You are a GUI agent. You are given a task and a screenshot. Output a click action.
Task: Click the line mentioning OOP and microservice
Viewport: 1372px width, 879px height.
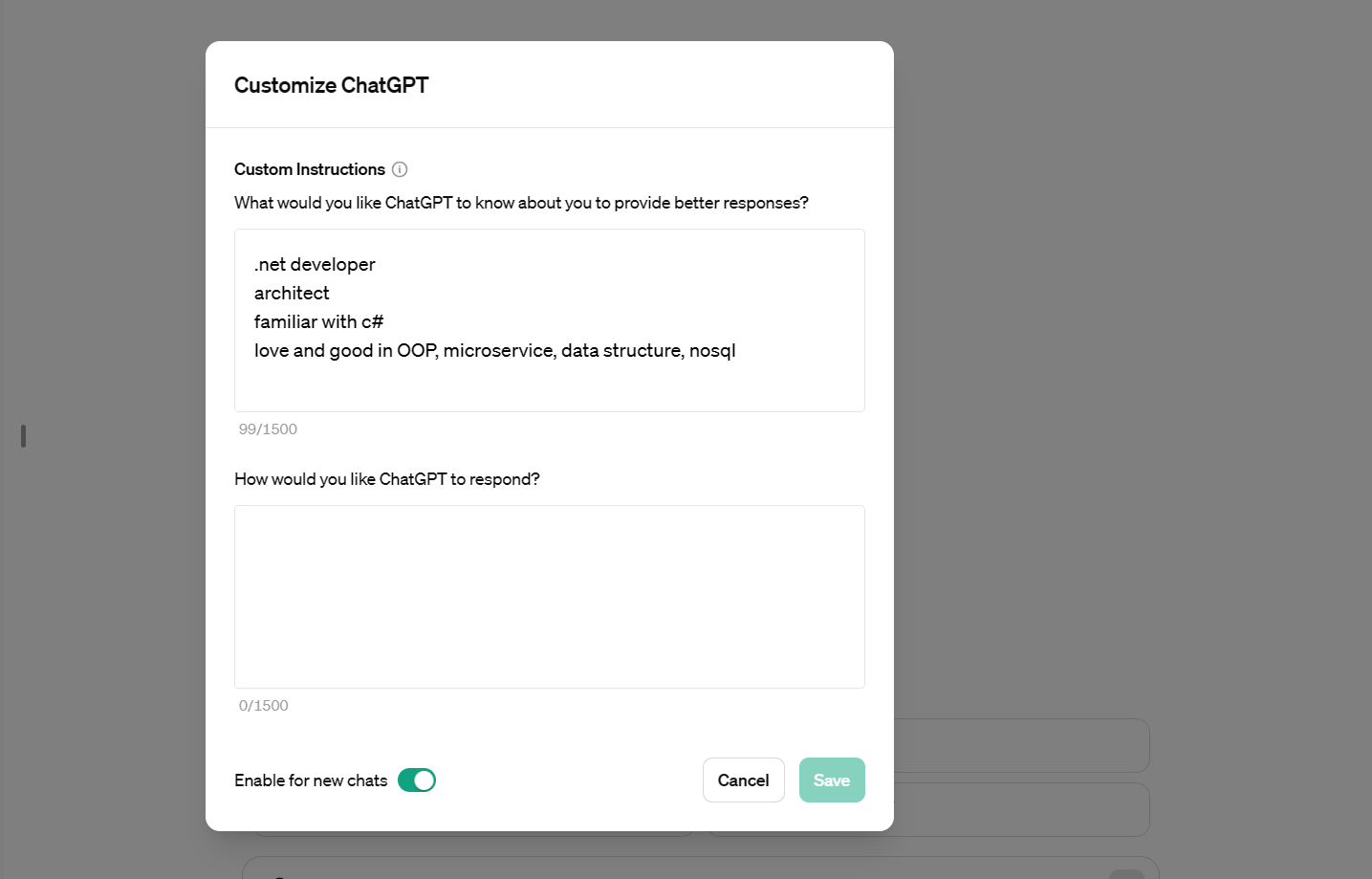tap(494, 351)
